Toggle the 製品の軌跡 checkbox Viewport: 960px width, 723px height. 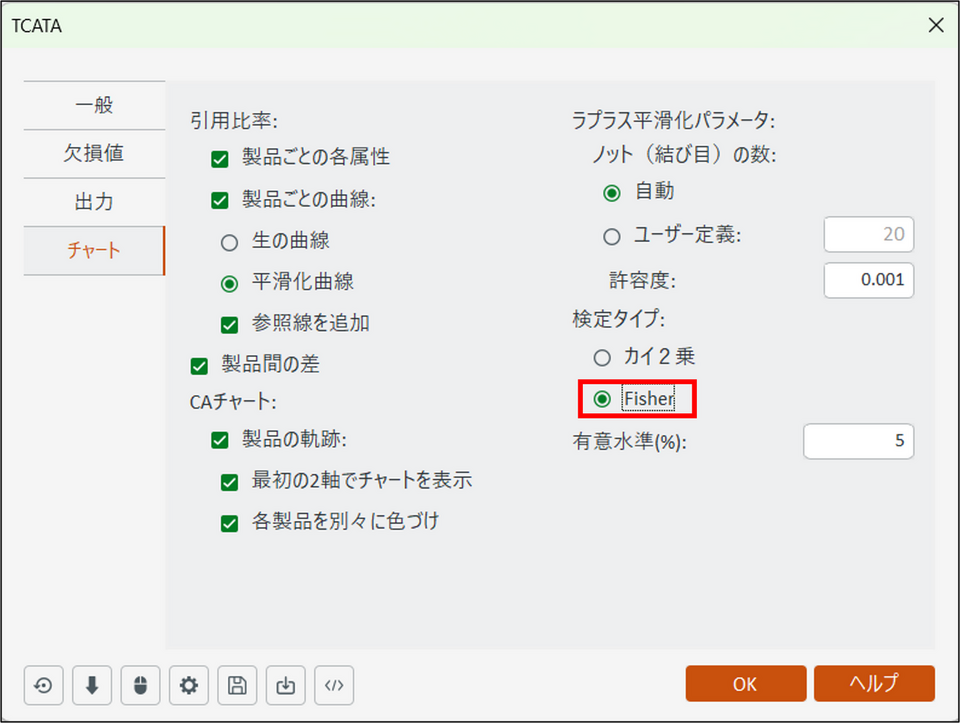click(219, 440)
